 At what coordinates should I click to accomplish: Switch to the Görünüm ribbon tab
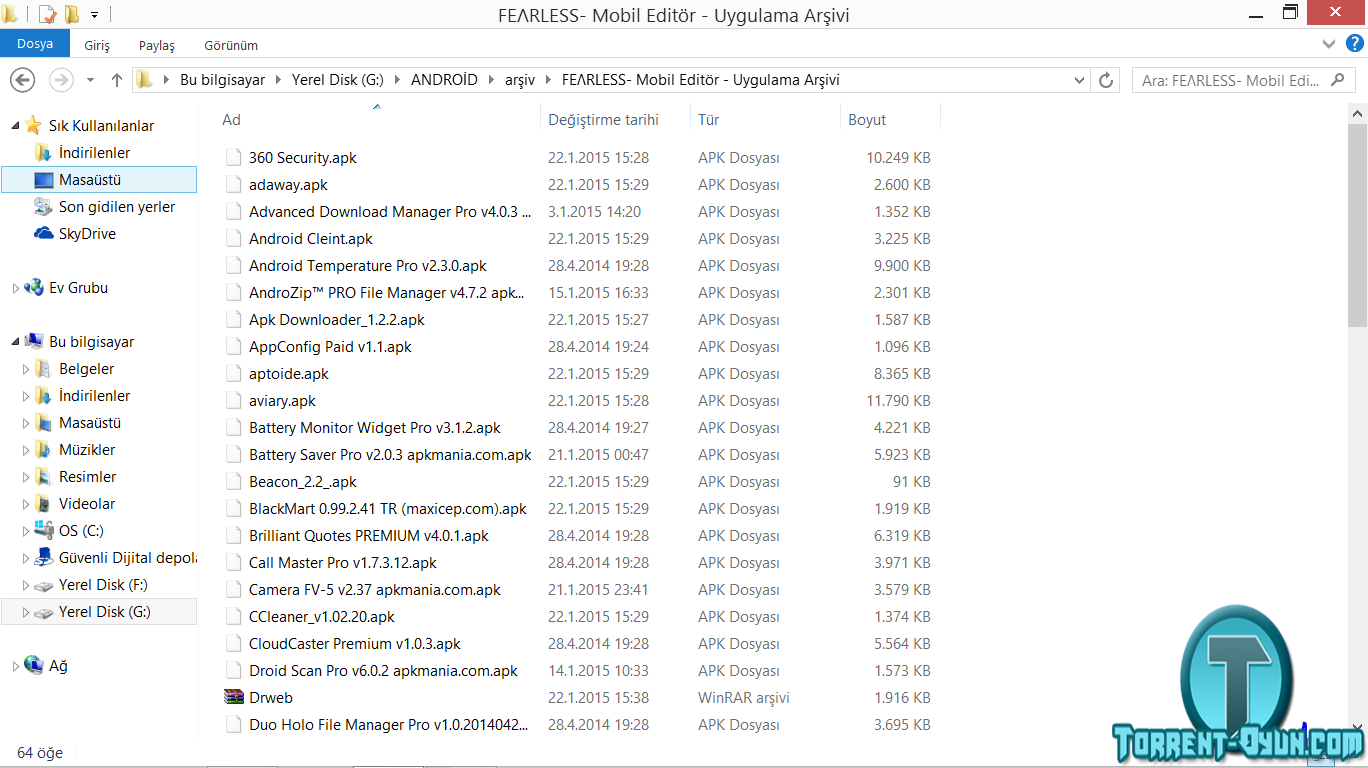[231, 45]
